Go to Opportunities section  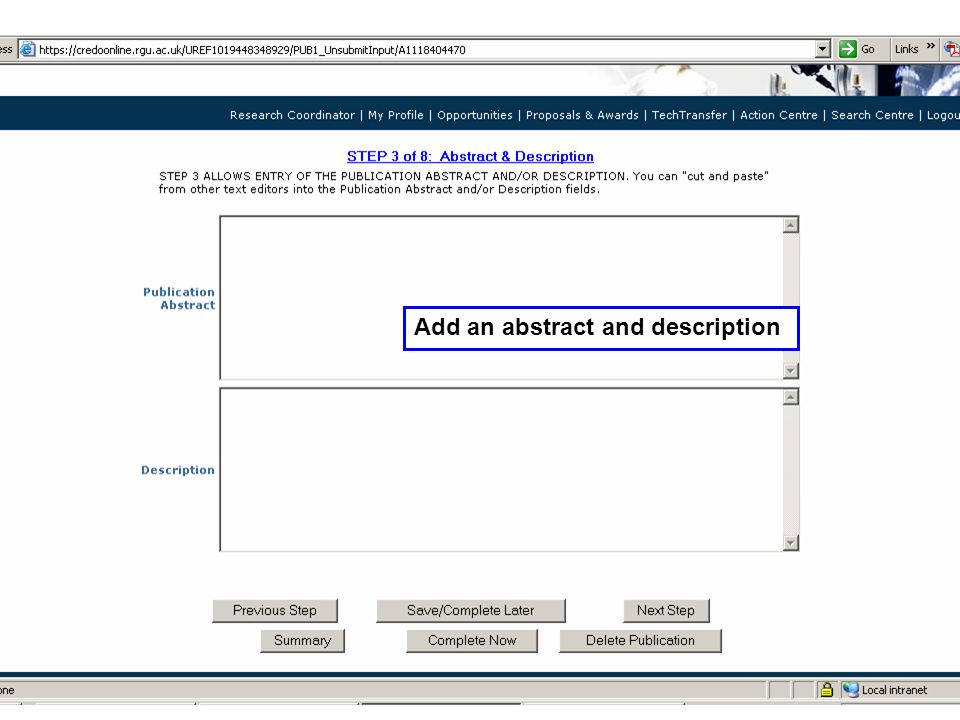(474, 115)
